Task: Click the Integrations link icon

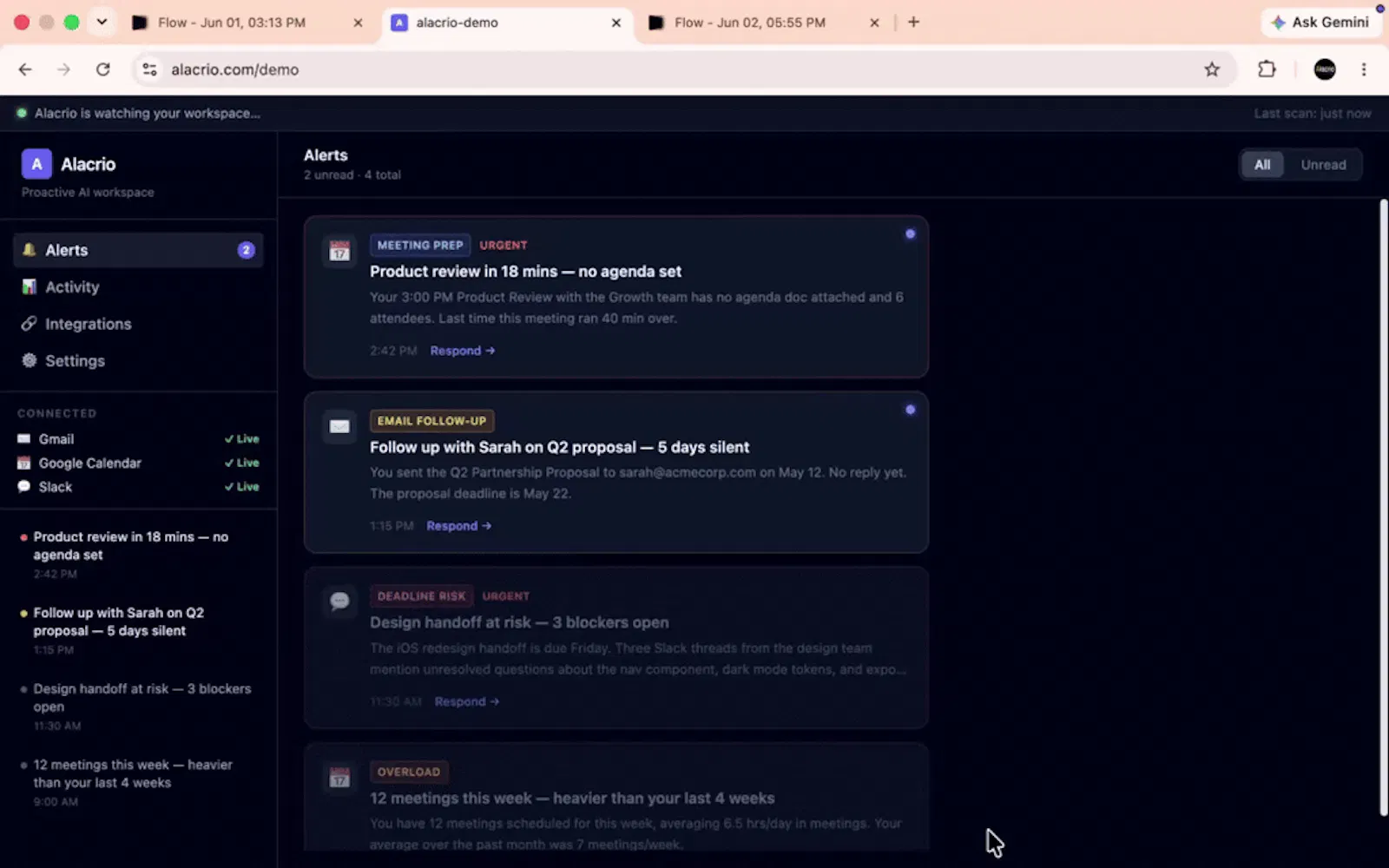Action: coord(29,324)
